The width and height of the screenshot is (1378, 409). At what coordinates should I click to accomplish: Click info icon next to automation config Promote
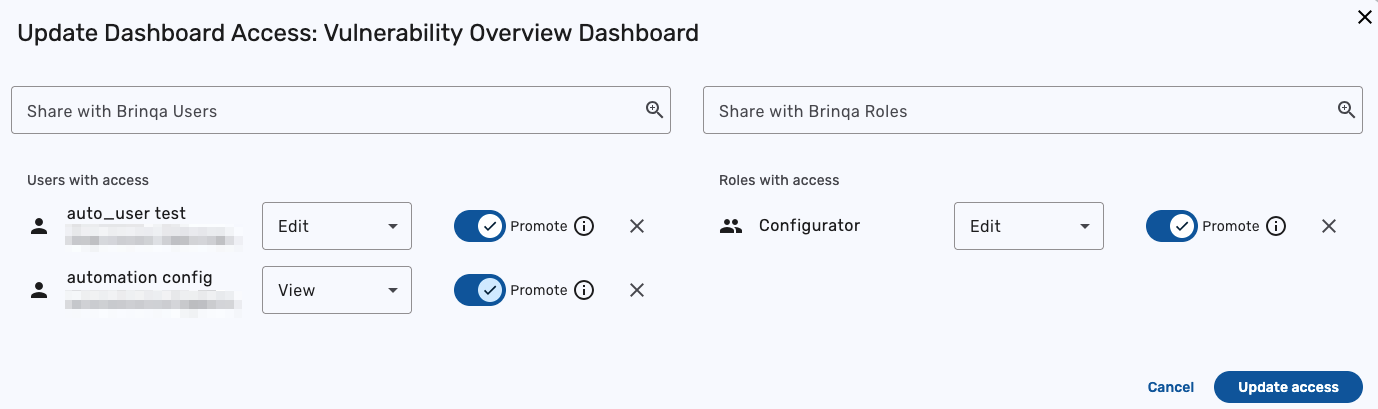pyautogui.click(x=584, y=290)
